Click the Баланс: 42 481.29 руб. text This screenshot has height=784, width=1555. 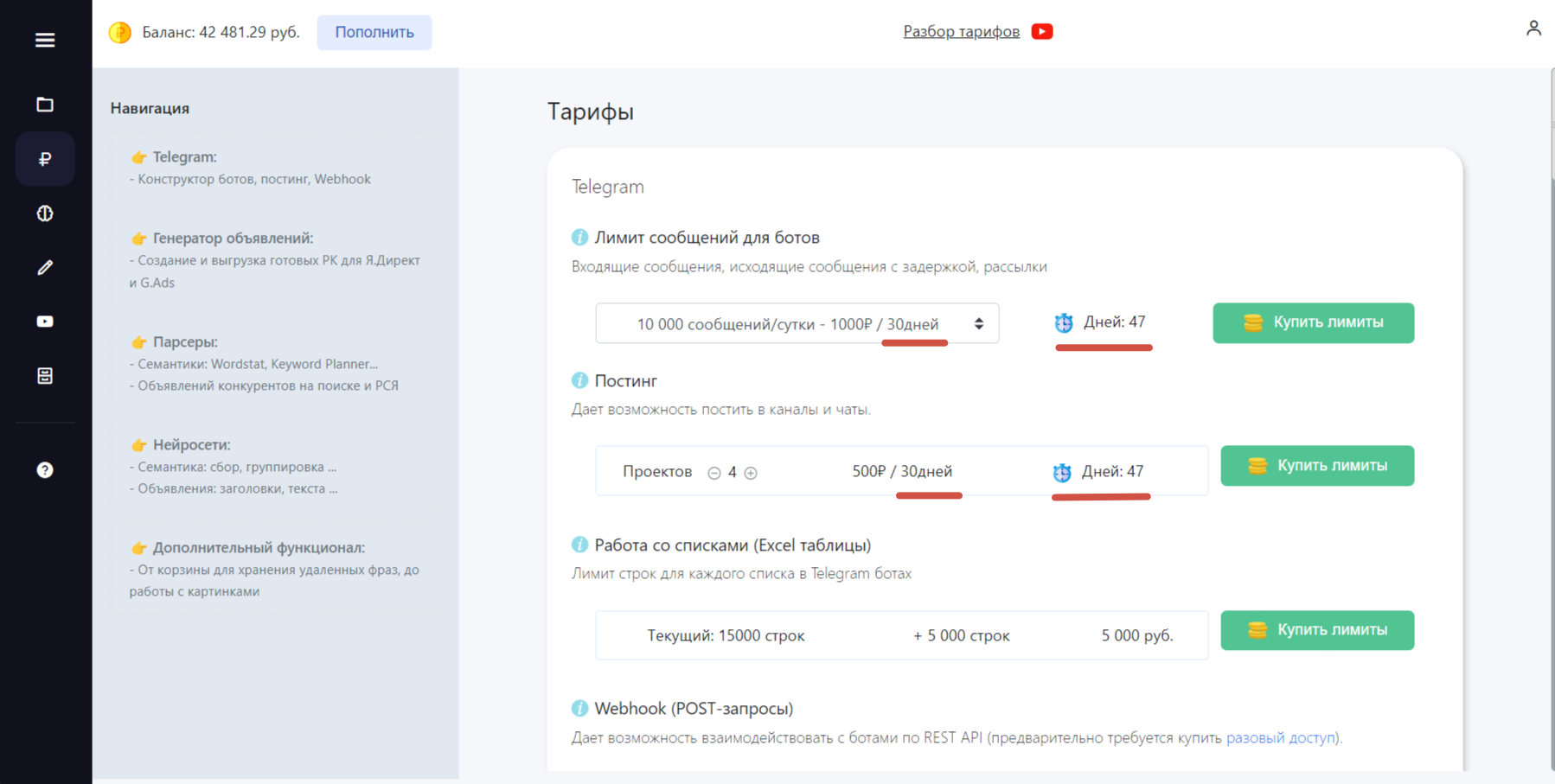click(x=221, y=33)
